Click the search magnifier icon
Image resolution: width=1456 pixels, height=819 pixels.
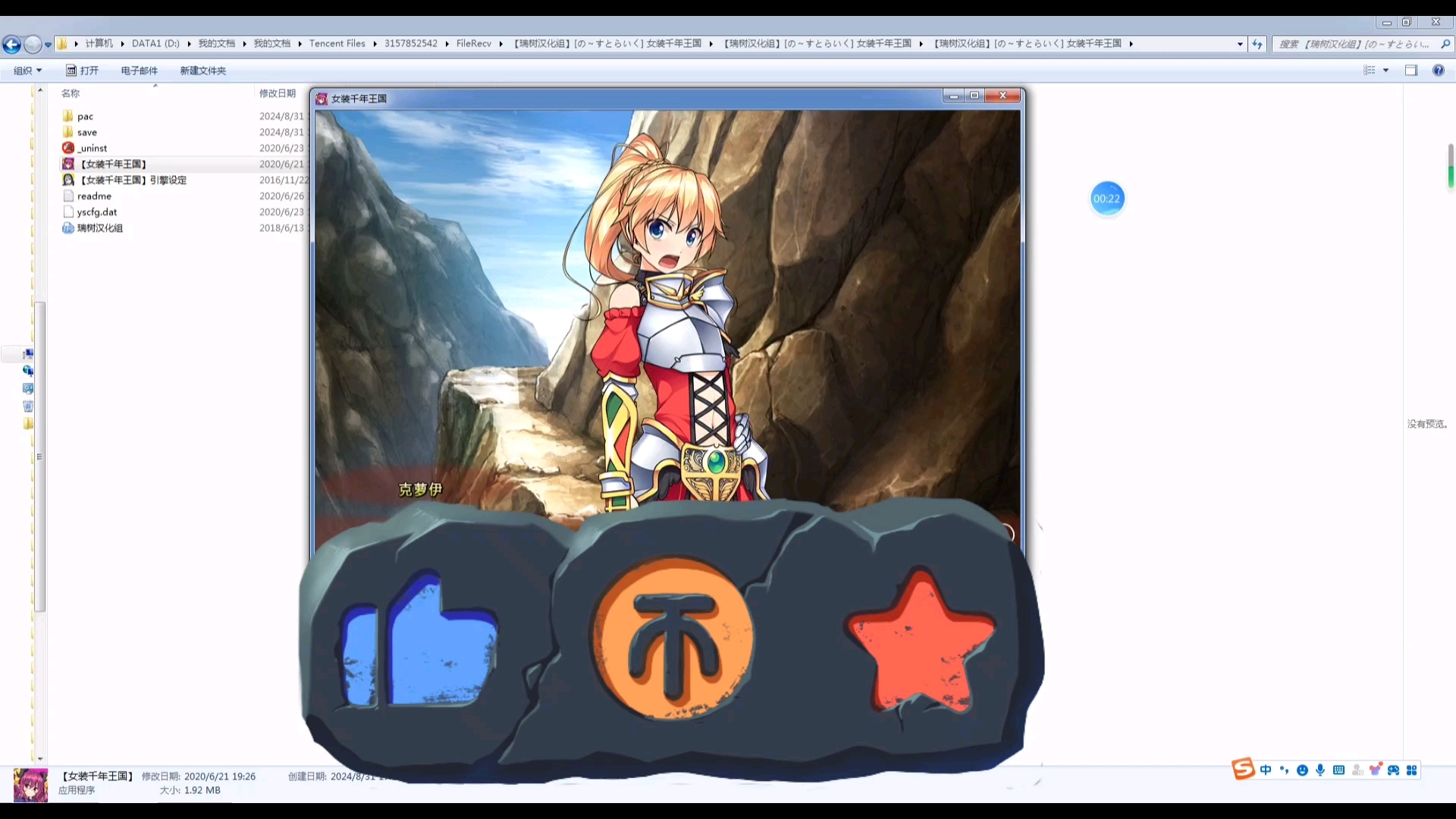coord(1445,44)
